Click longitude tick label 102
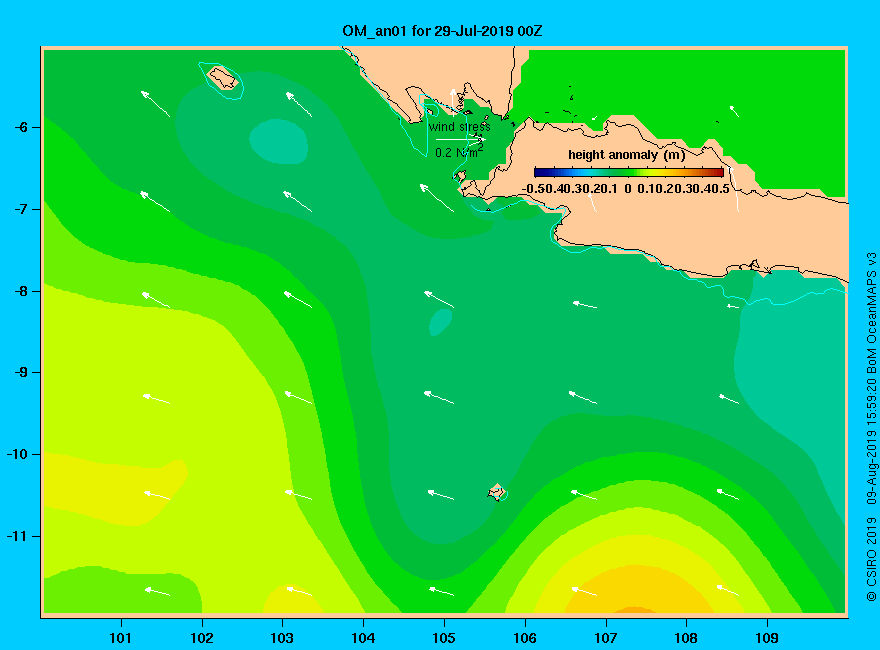Image resolution: width=880 pixels, height=650 pixels. (201, 638)
